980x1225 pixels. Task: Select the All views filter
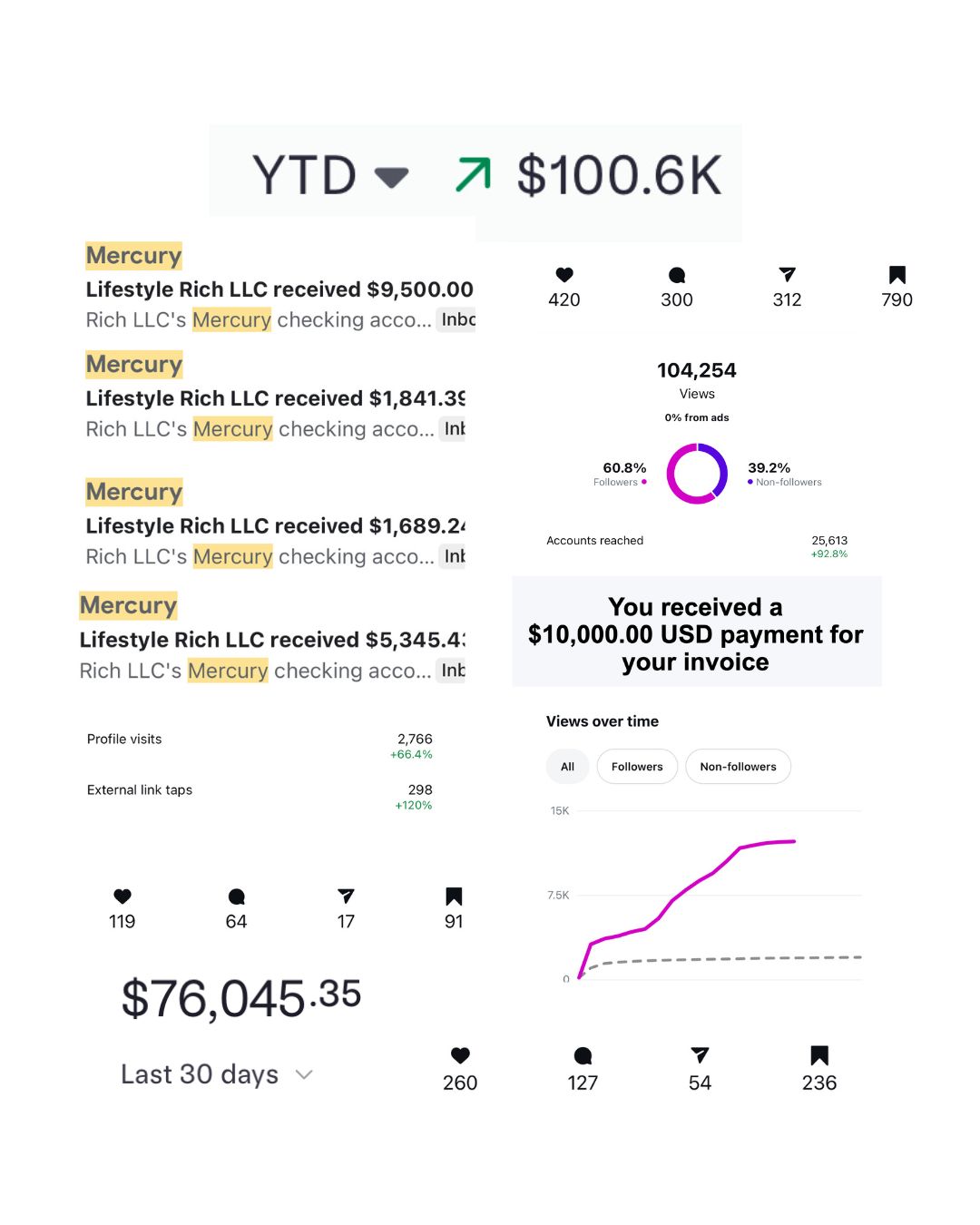(567, 767)
